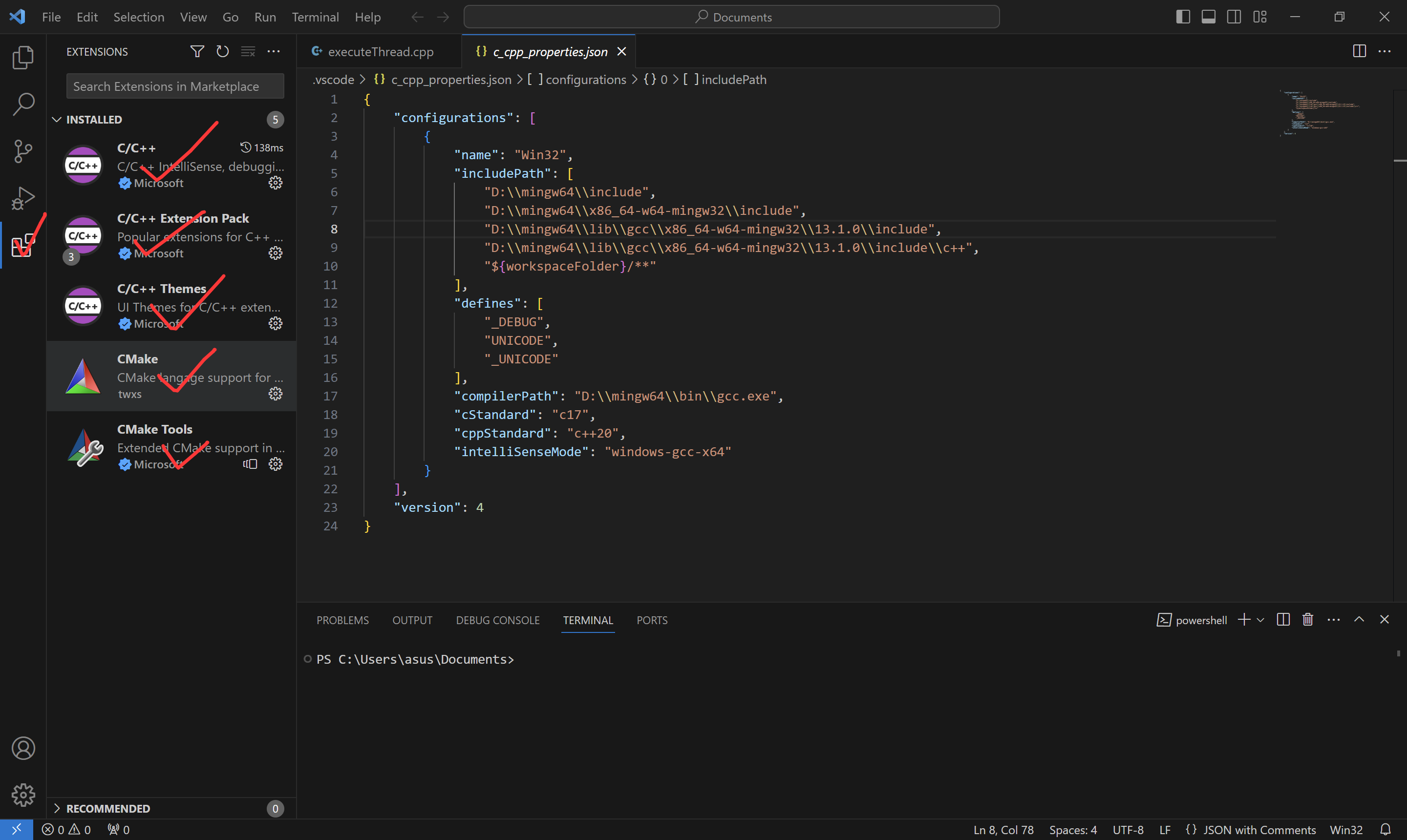Open new terminal launch profile dropdown
Screen dimensions: 1407x840
click(x=1260, y=620)
